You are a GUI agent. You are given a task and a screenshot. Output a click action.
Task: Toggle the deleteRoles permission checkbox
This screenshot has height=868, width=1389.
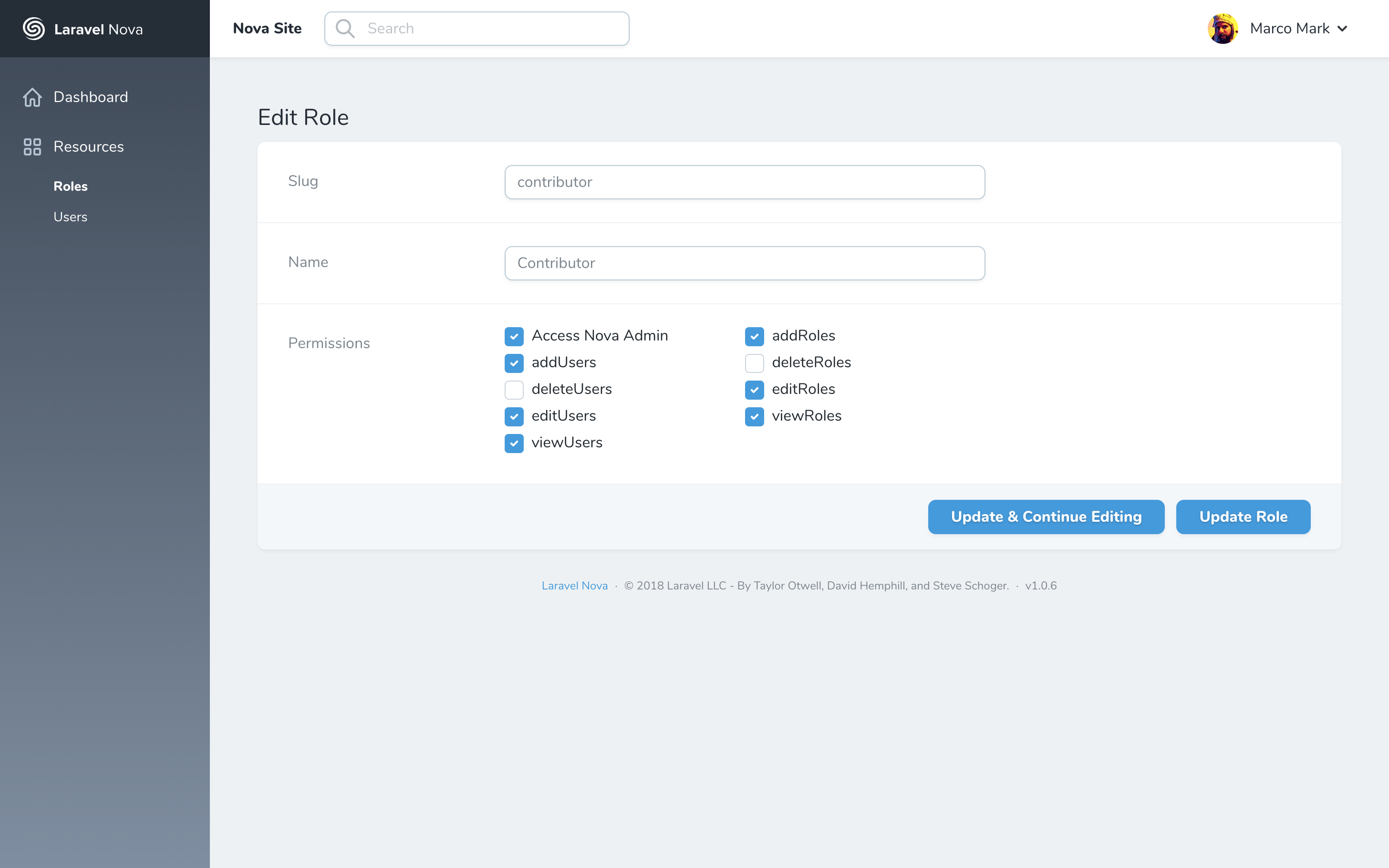click(754, 362)
